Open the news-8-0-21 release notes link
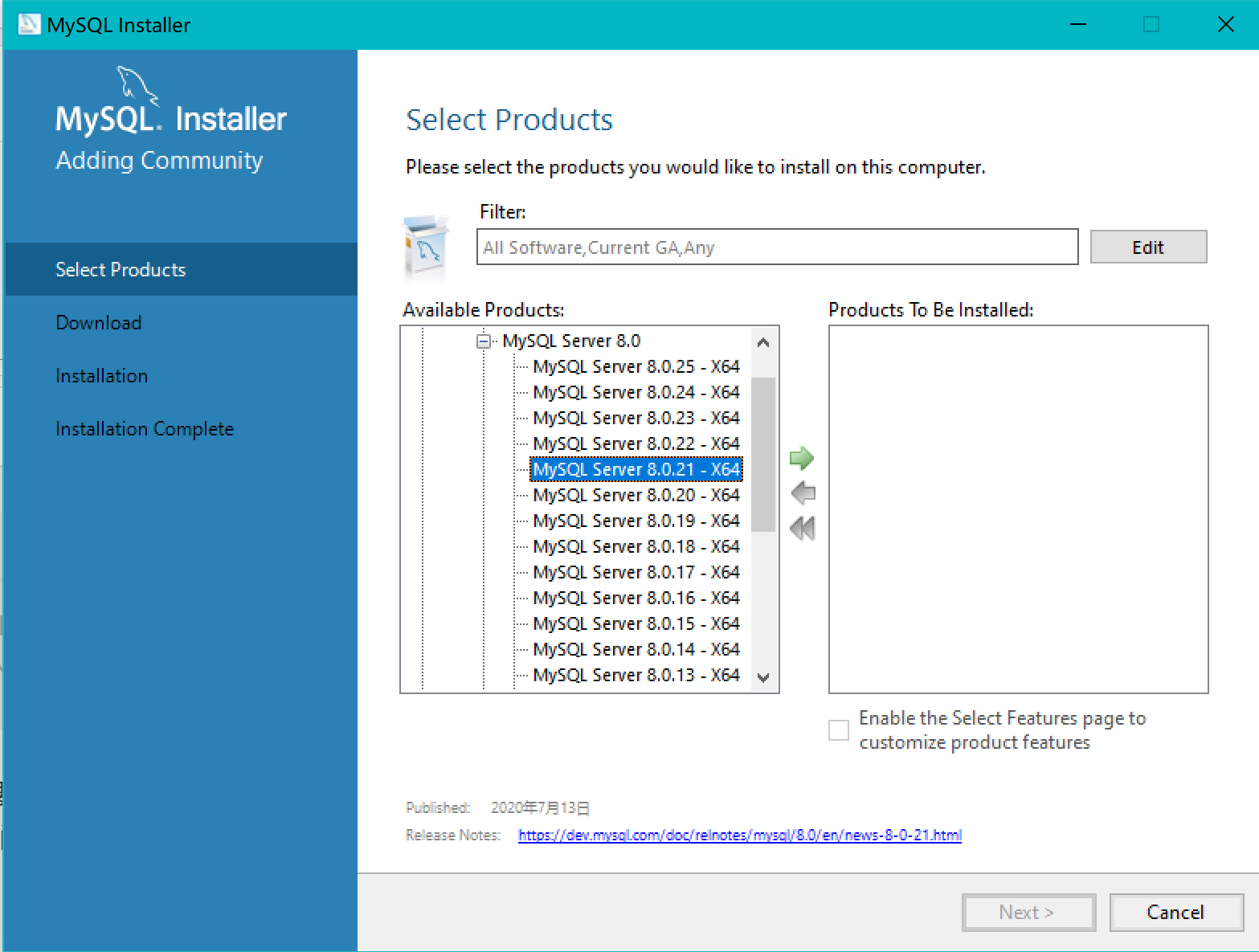Screen dimensions: 1259x952 (740, 835)
